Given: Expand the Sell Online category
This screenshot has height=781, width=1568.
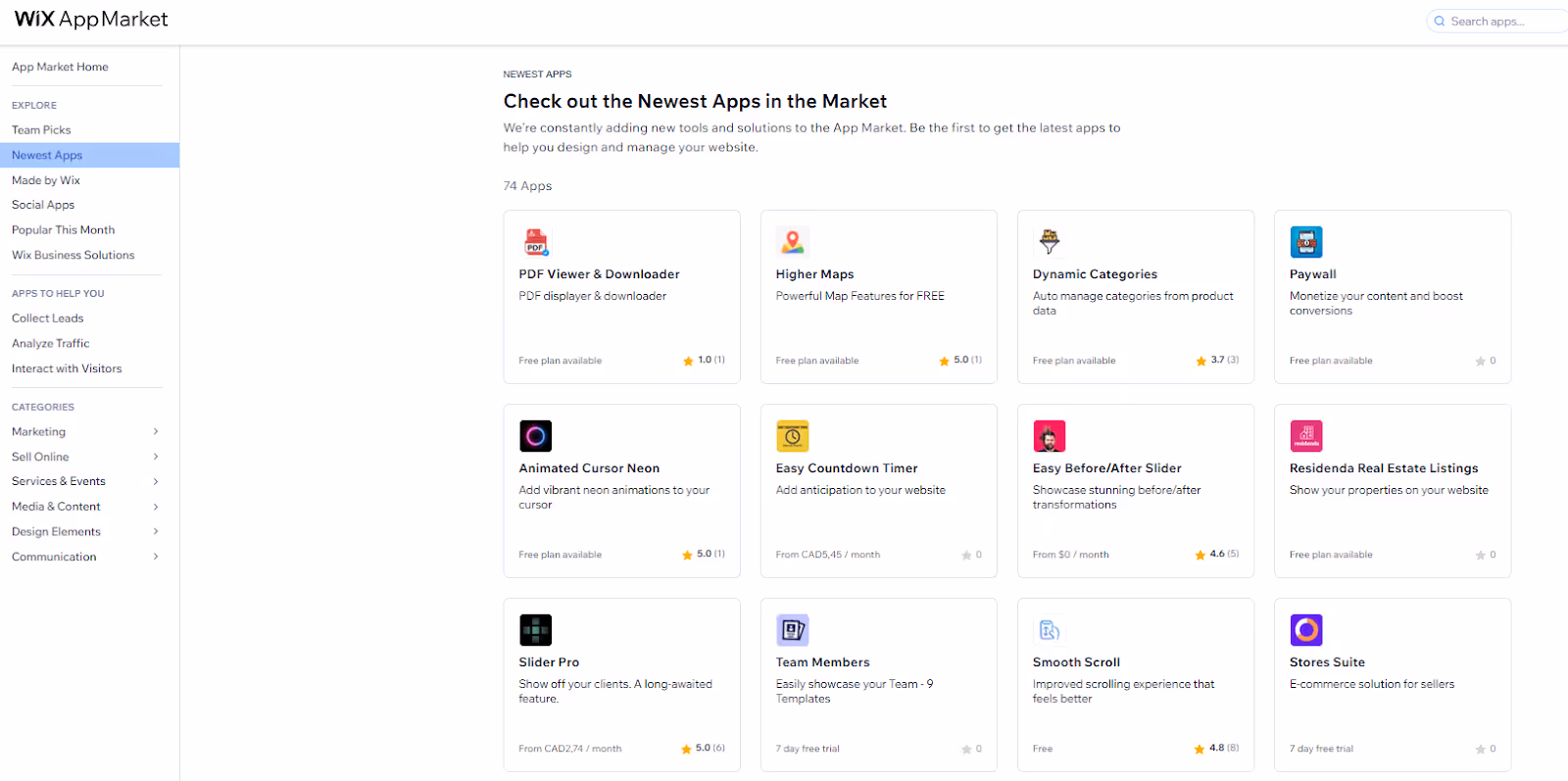Looking at the screenshot, I should (155, 456).
